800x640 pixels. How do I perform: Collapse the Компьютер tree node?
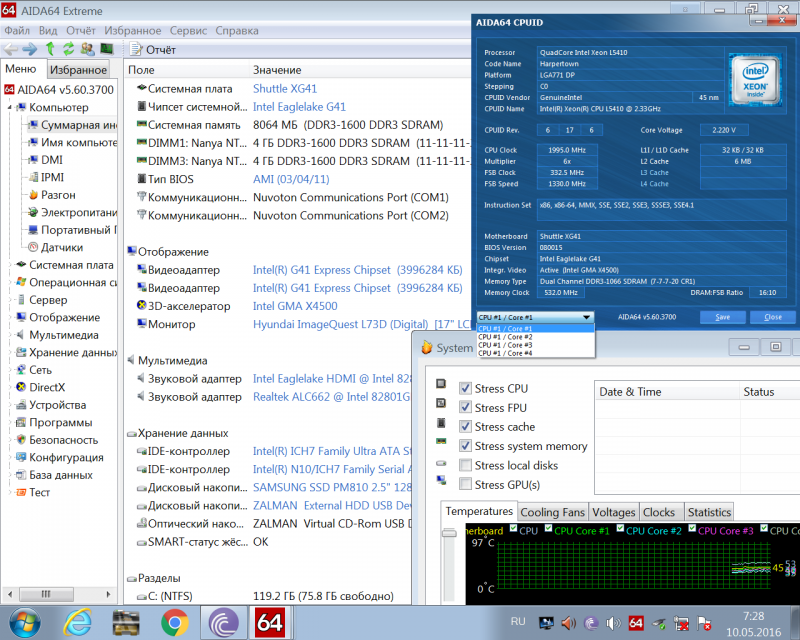[9, 107]
